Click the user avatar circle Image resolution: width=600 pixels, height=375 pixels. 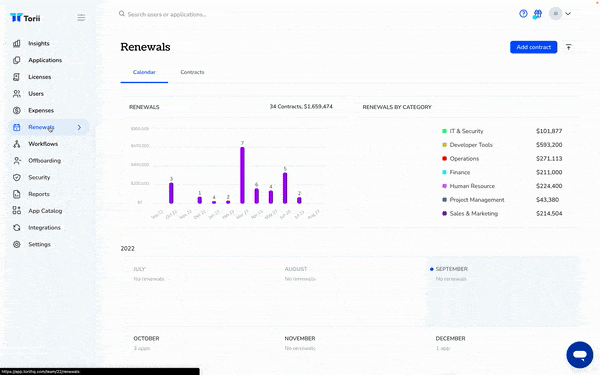[555, 14]
